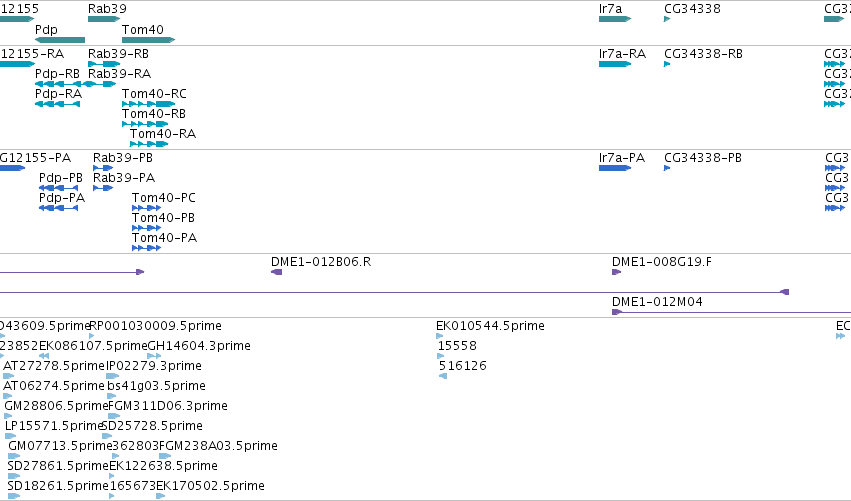Click the DME1-008G19.F clone end marker

click(x=617, y=272)
